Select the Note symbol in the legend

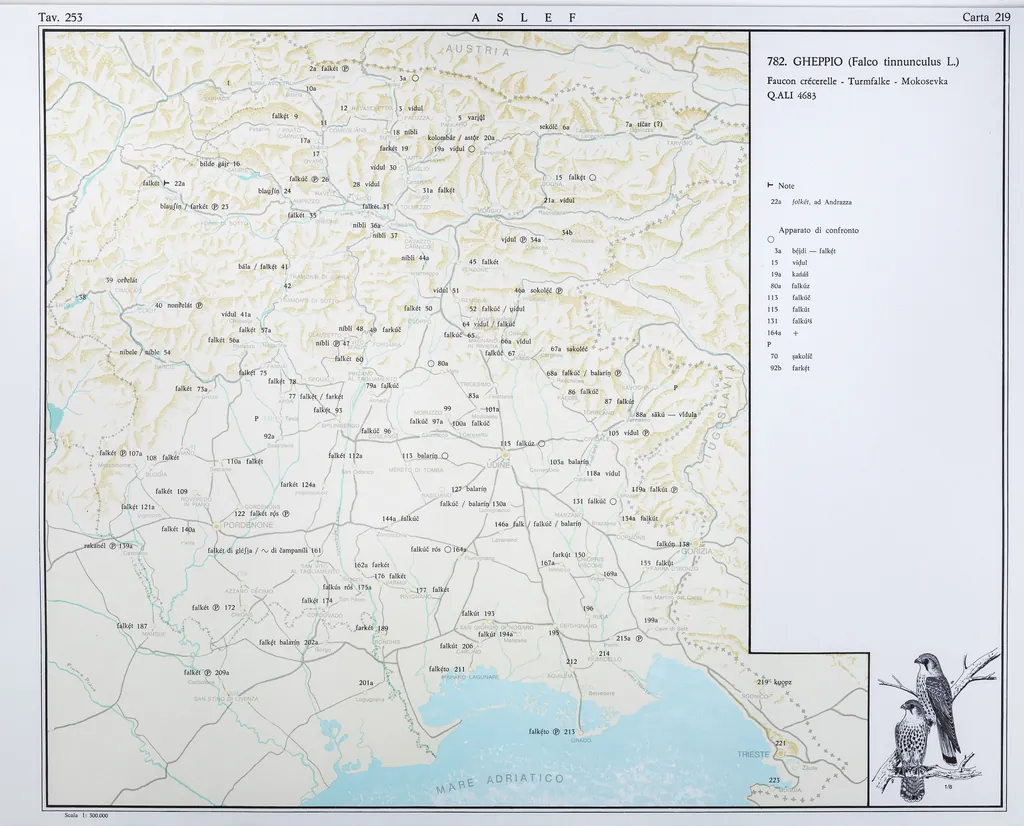coord(769,186)
